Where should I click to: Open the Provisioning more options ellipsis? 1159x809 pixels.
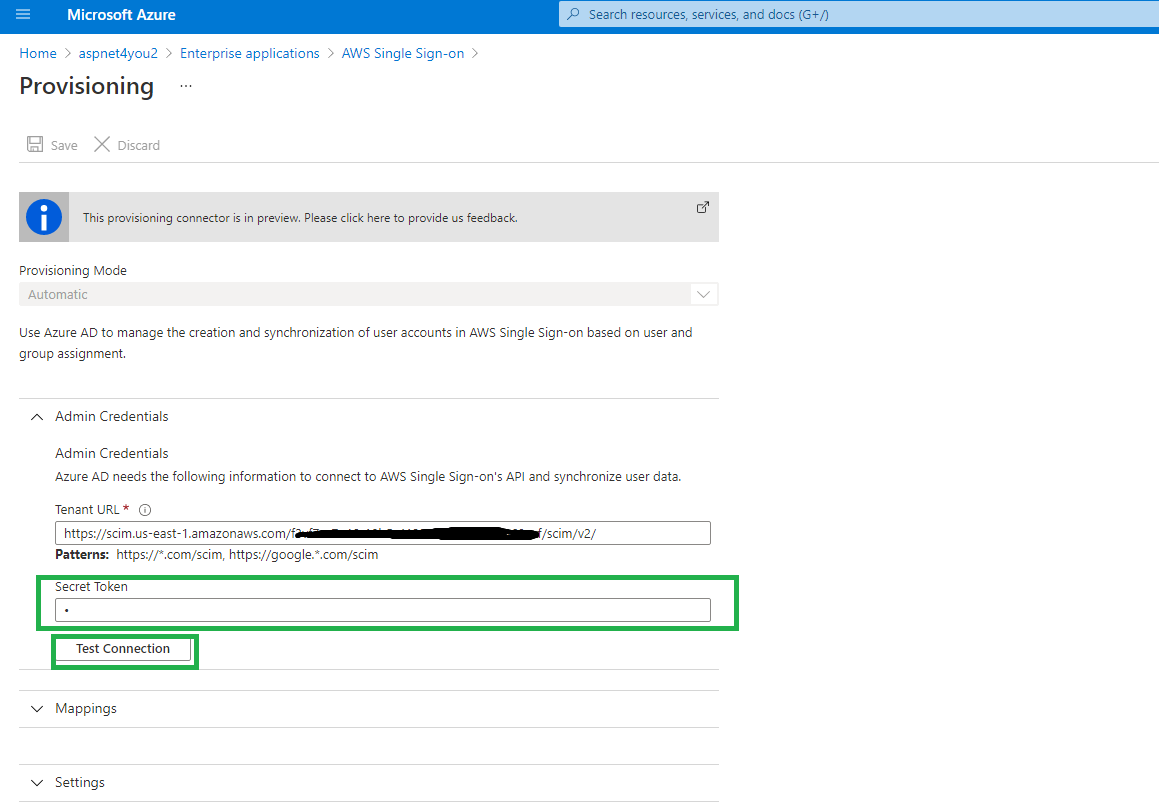pyautogui.click(x=186, y=87)
